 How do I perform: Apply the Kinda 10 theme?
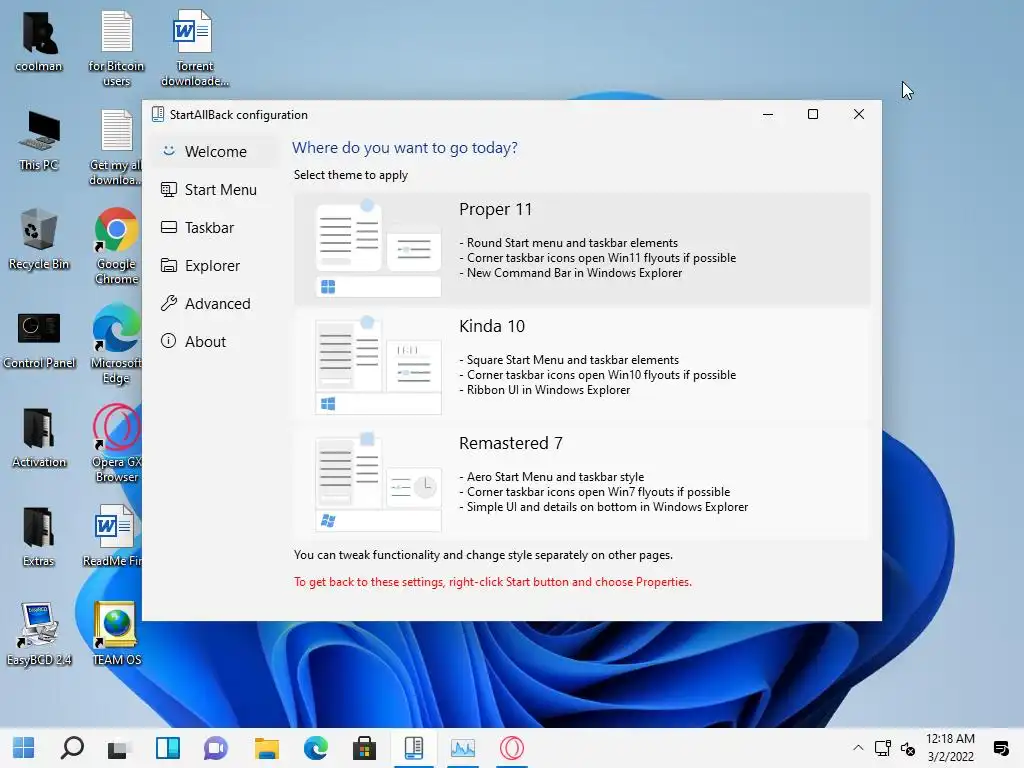click(581, 366)
